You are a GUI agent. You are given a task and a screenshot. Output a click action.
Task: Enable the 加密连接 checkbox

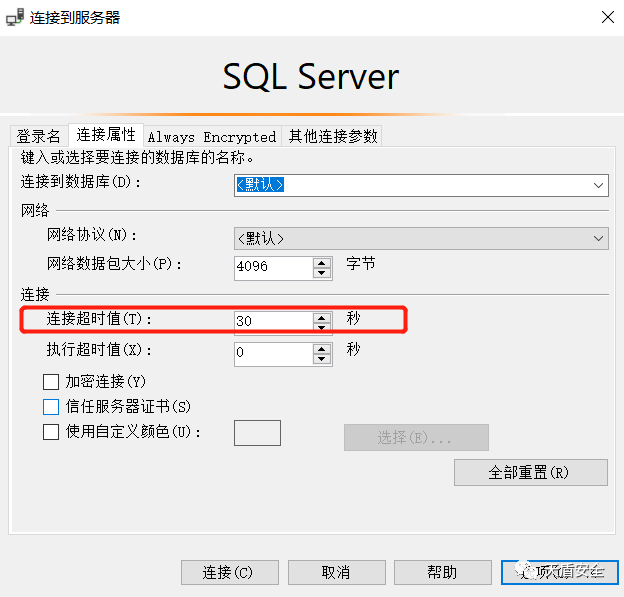pos(51,381)
